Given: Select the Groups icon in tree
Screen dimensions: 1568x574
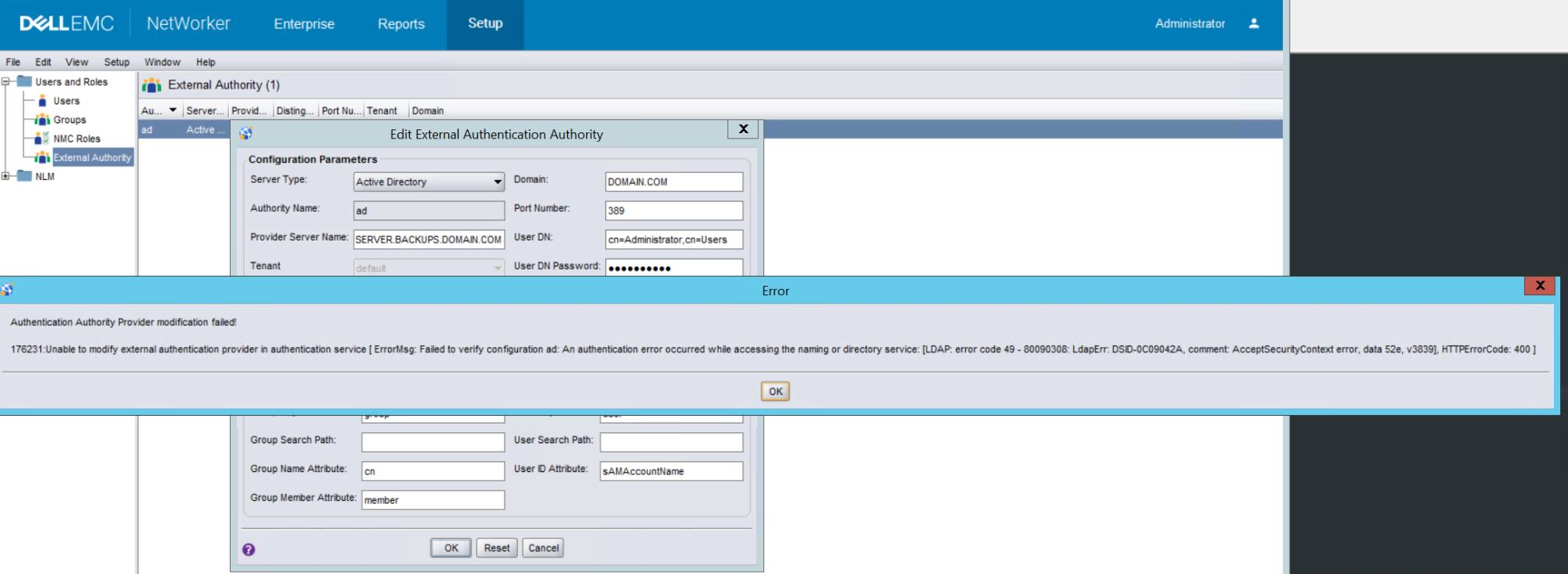Looking at the screenshot, I should [42, 120].
